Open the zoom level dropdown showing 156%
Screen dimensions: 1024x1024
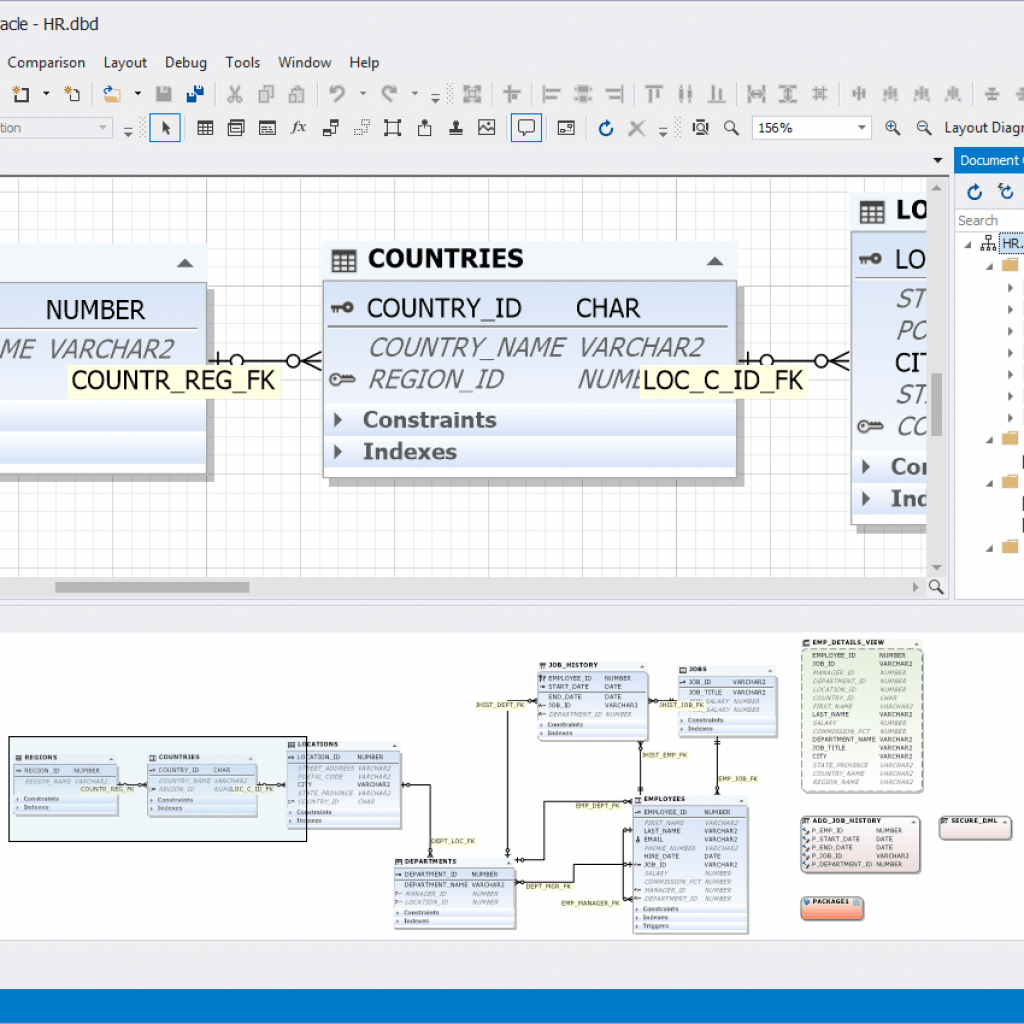click(861, 128)
